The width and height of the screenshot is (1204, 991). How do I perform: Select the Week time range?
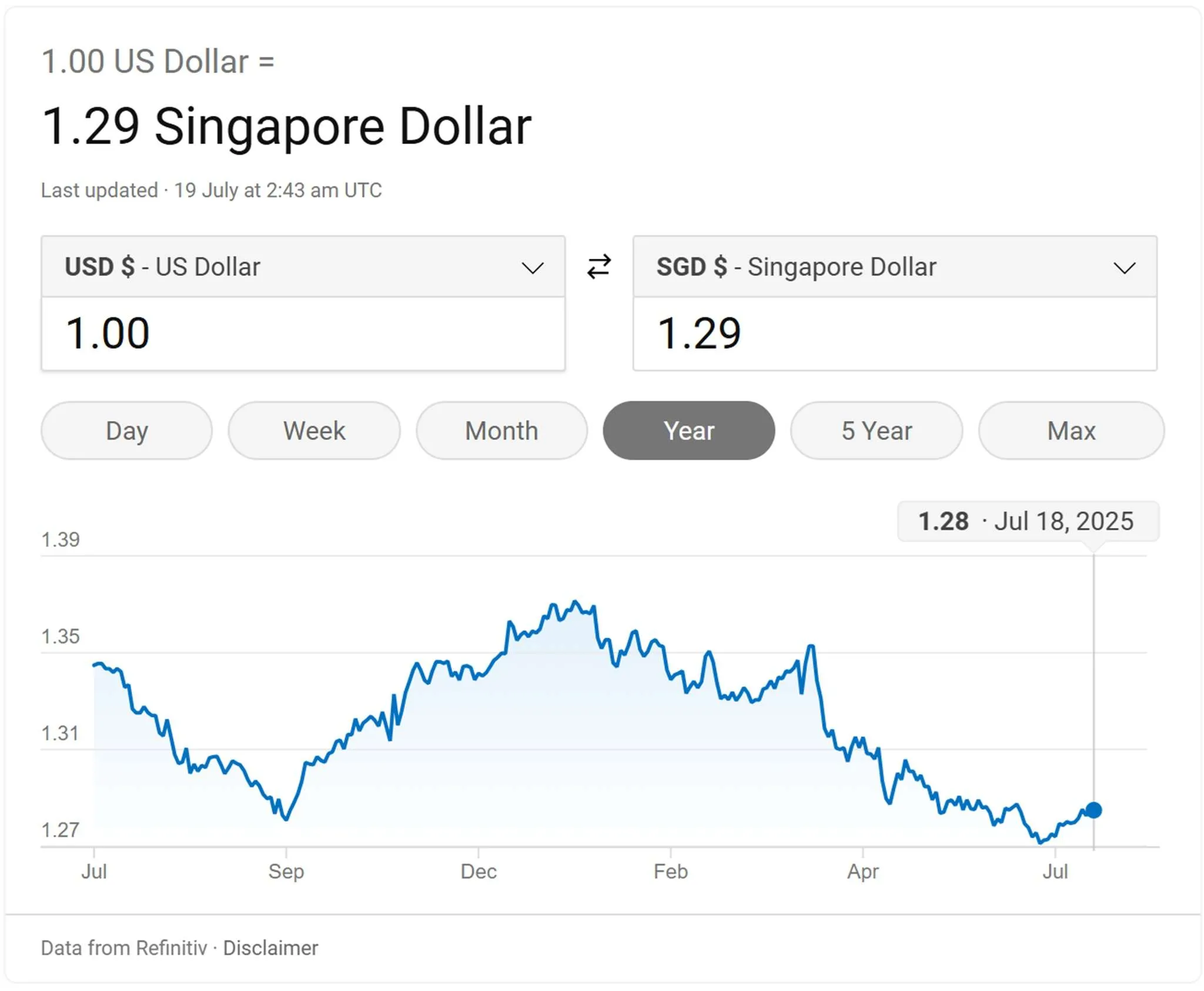314,431
